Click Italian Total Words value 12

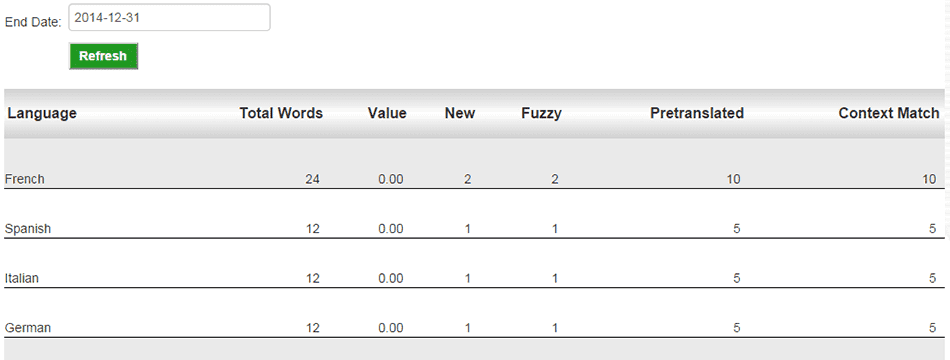tap(313, 279)
